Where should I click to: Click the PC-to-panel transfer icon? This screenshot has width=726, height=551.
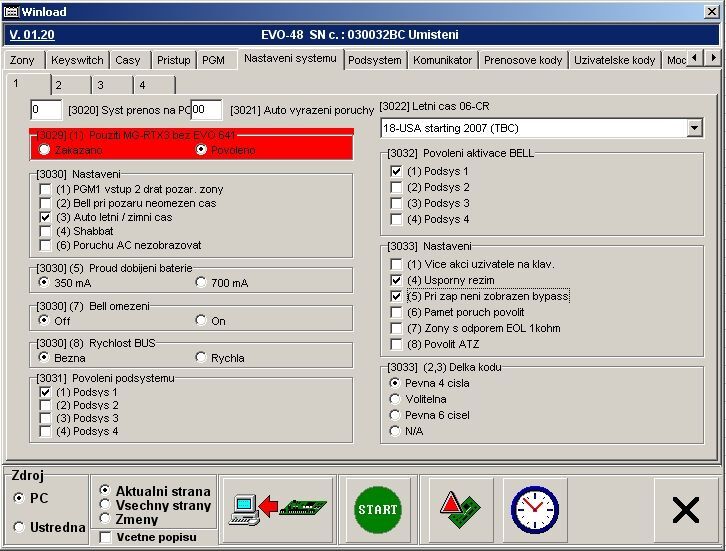(277, 509)
